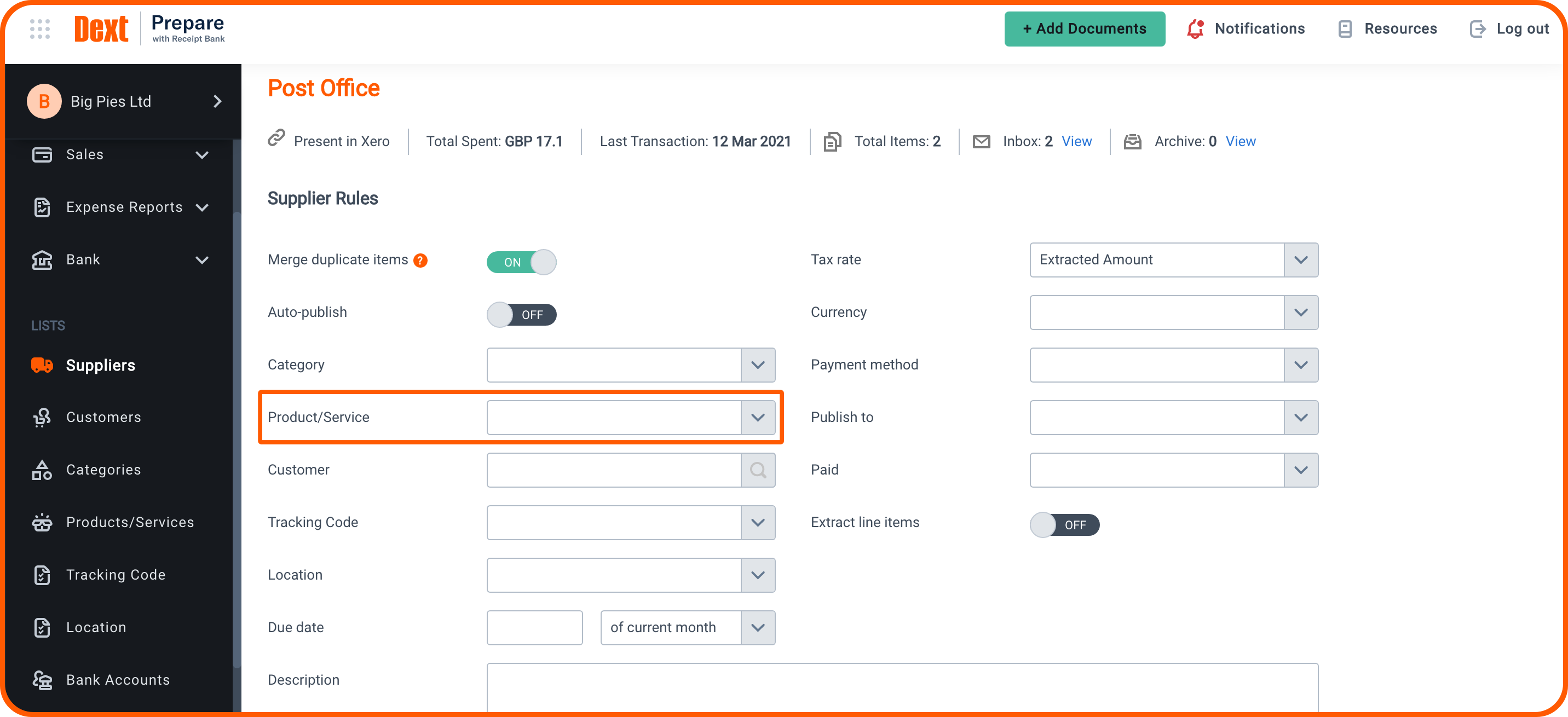
Task: Click the Due date day field
Action: click(534, 627)
